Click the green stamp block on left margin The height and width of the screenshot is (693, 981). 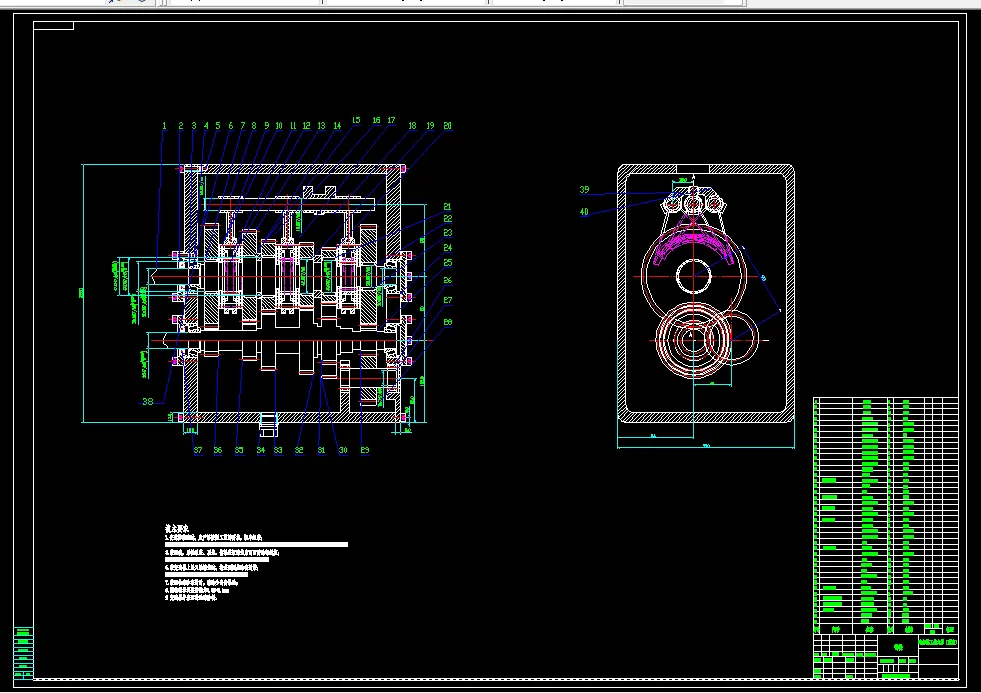(x=23, y=653)
